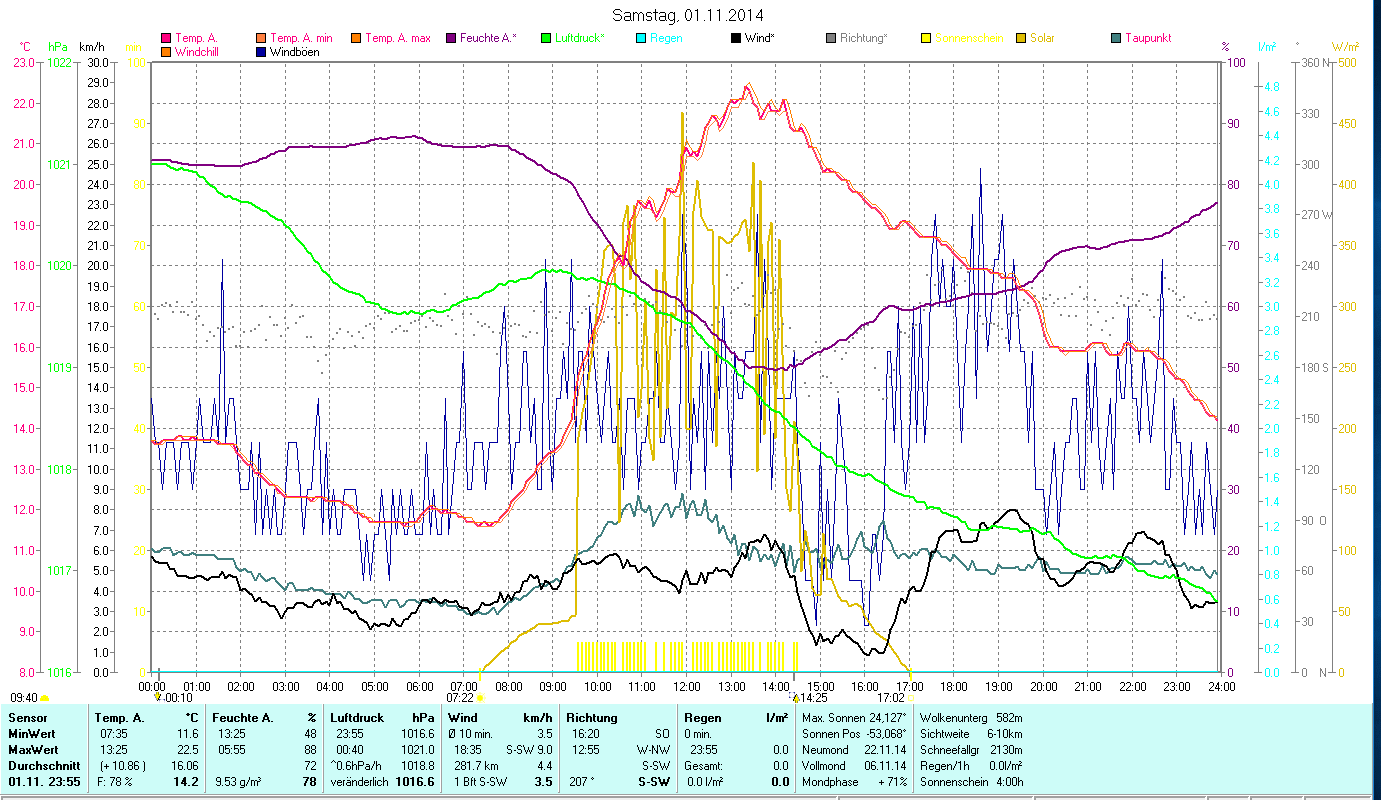Click the chart title 'Samstag, 01.11.2014'

[x=686, y=15]
